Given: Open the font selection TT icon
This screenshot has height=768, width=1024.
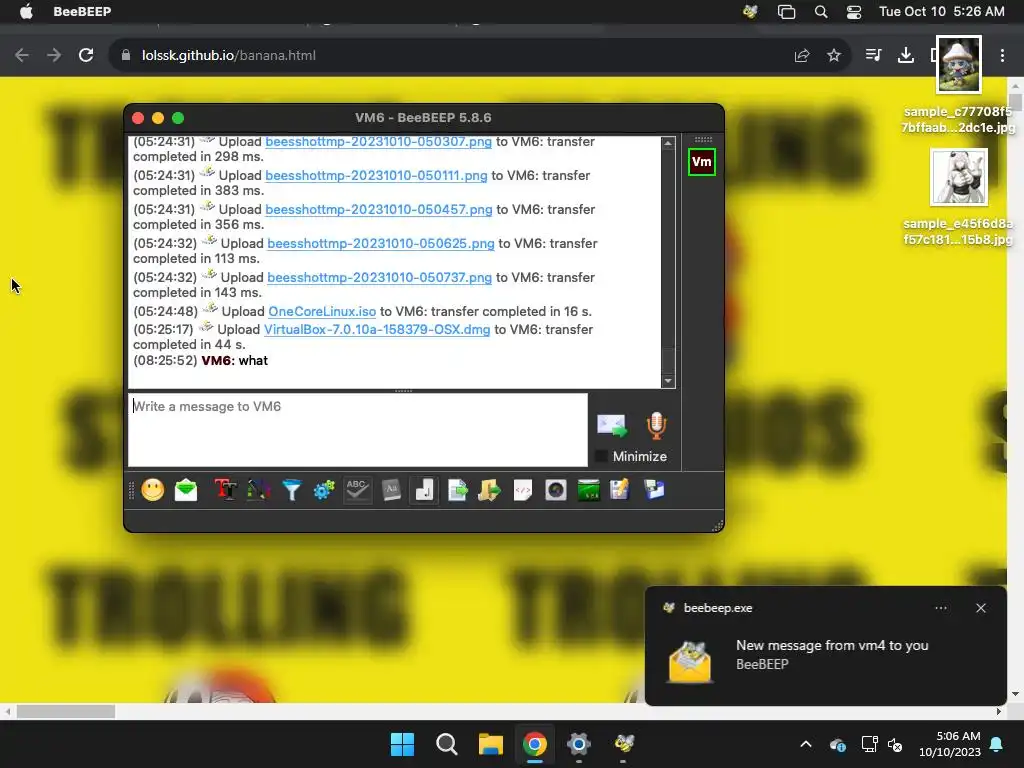Looking at the screenshot, I should (x=225, y=490).
